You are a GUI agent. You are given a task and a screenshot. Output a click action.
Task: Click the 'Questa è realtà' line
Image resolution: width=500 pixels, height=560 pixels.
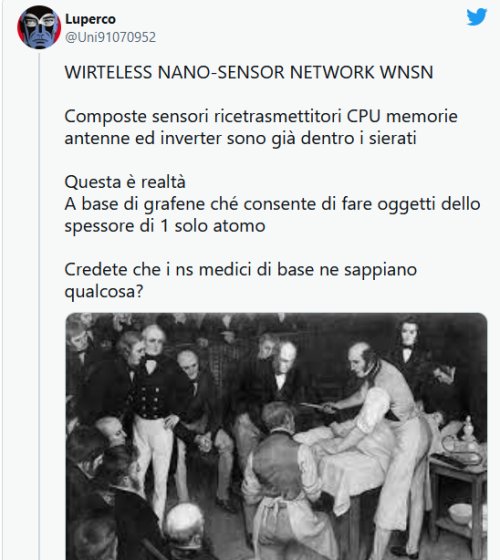coord(125,182)
